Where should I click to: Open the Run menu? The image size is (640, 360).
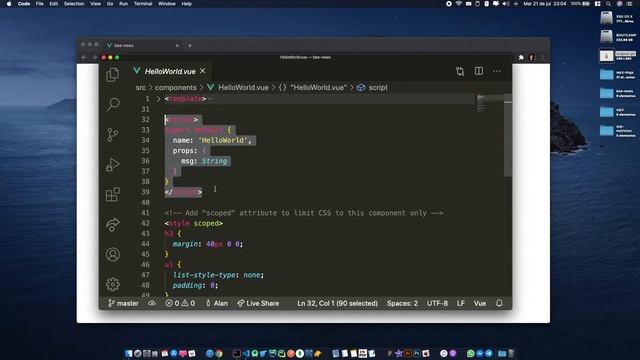click(x=123, y=4)
